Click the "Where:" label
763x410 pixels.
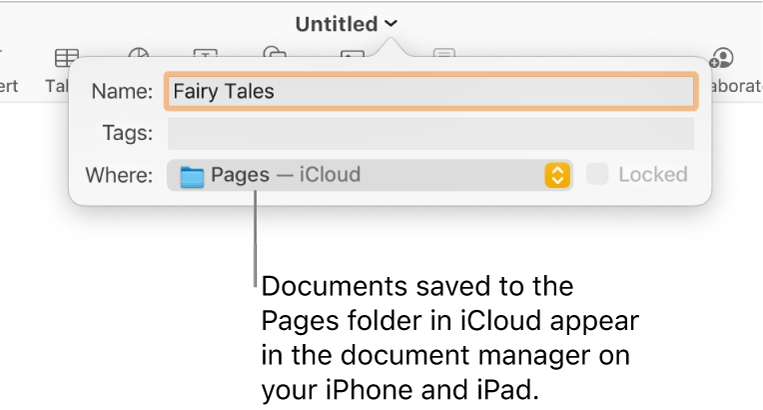pyautogui.click(x=119, y=176)
